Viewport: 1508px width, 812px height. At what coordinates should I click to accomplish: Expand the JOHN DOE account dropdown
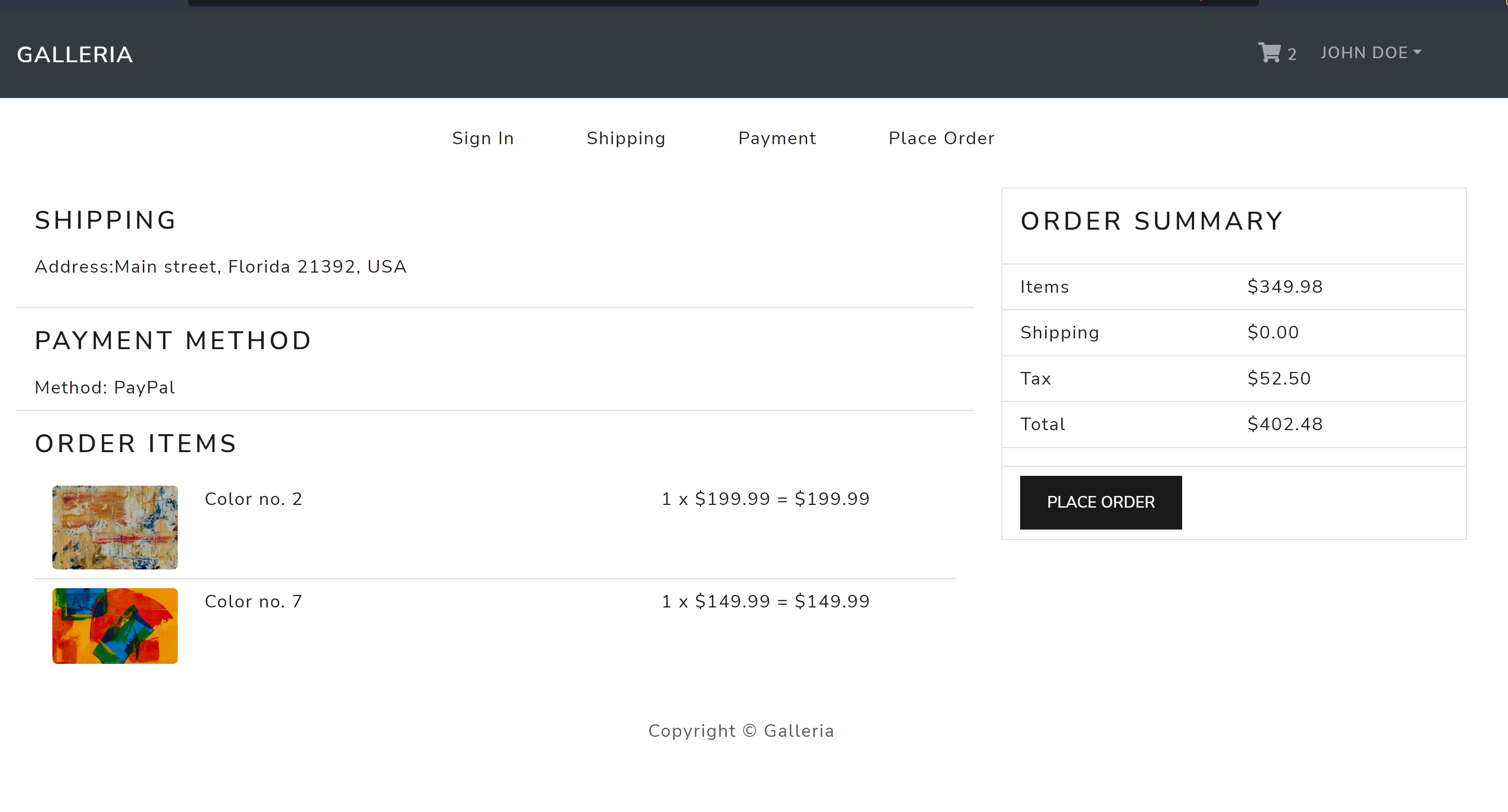click(1365, 53)
